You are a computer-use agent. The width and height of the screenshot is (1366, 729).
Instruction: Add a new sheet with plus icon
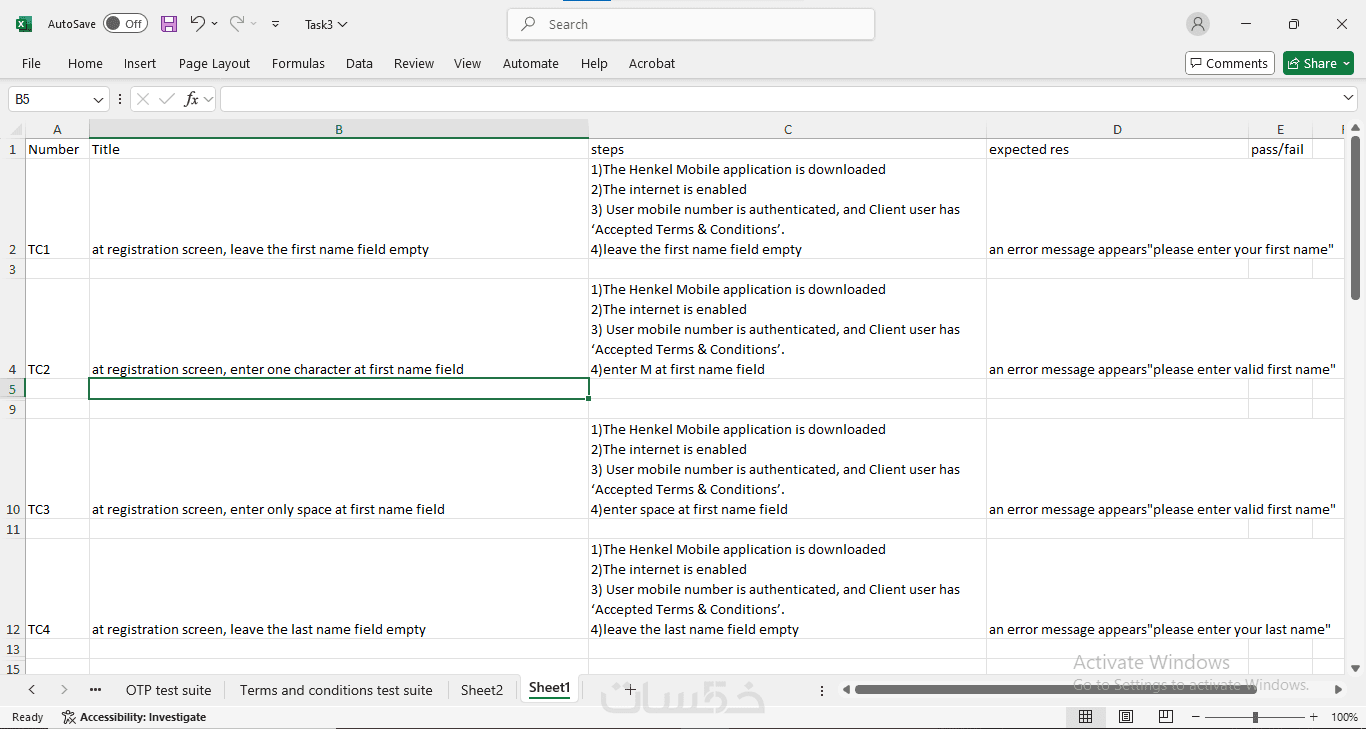630,689
